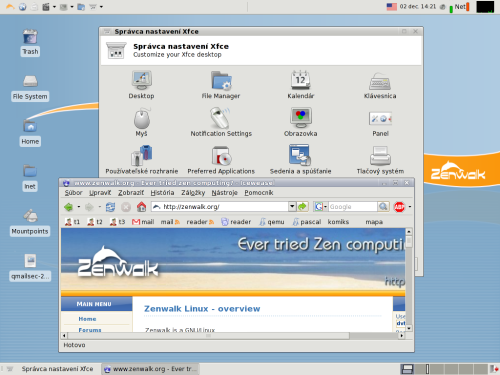500x375 pixels.
Task: Open the Home desktop folder
Action: pyautogui.click(x=30, y=133)
